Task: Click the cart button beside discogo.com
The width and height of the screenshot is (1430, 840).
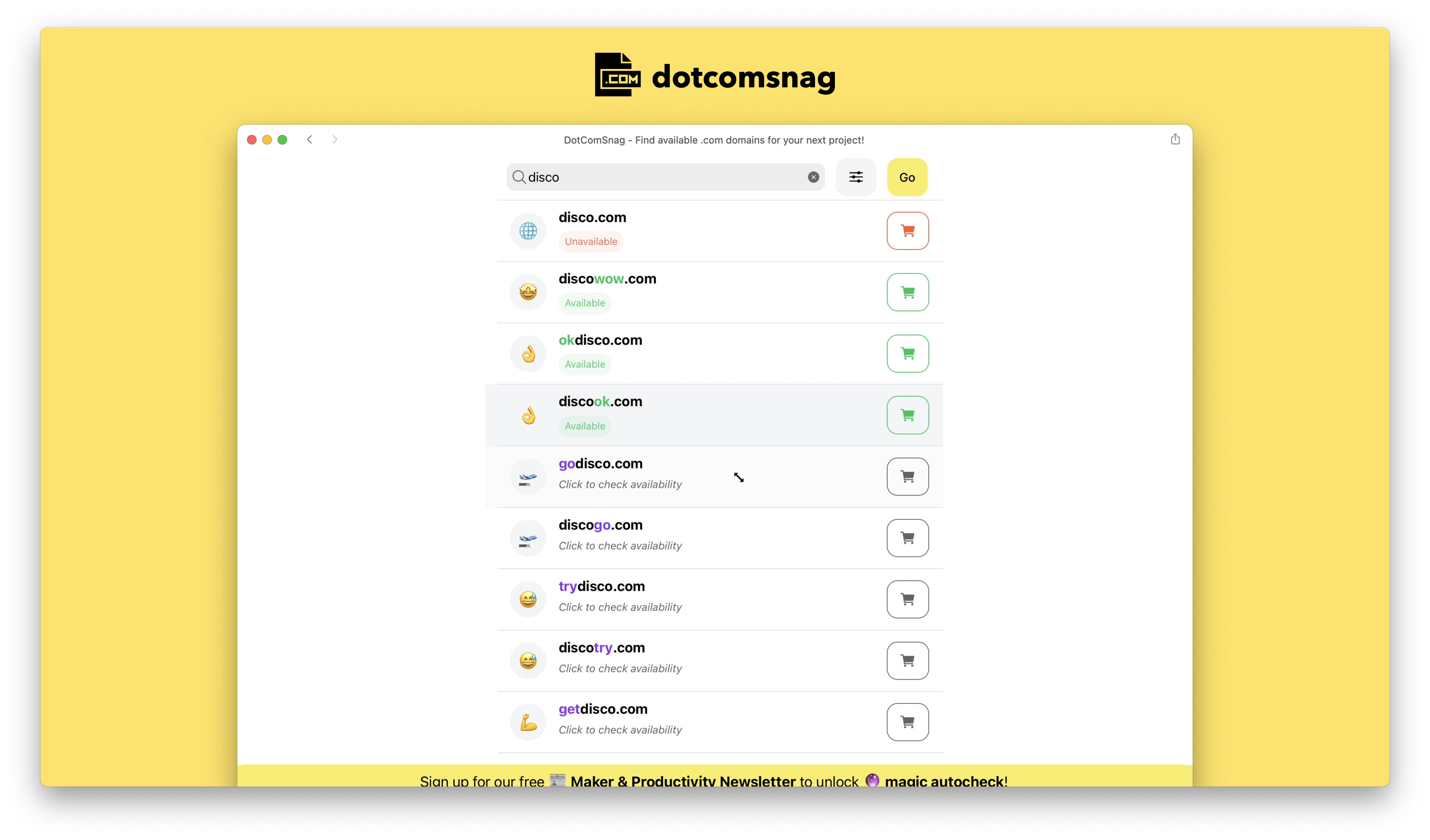Action: (907, 538)
